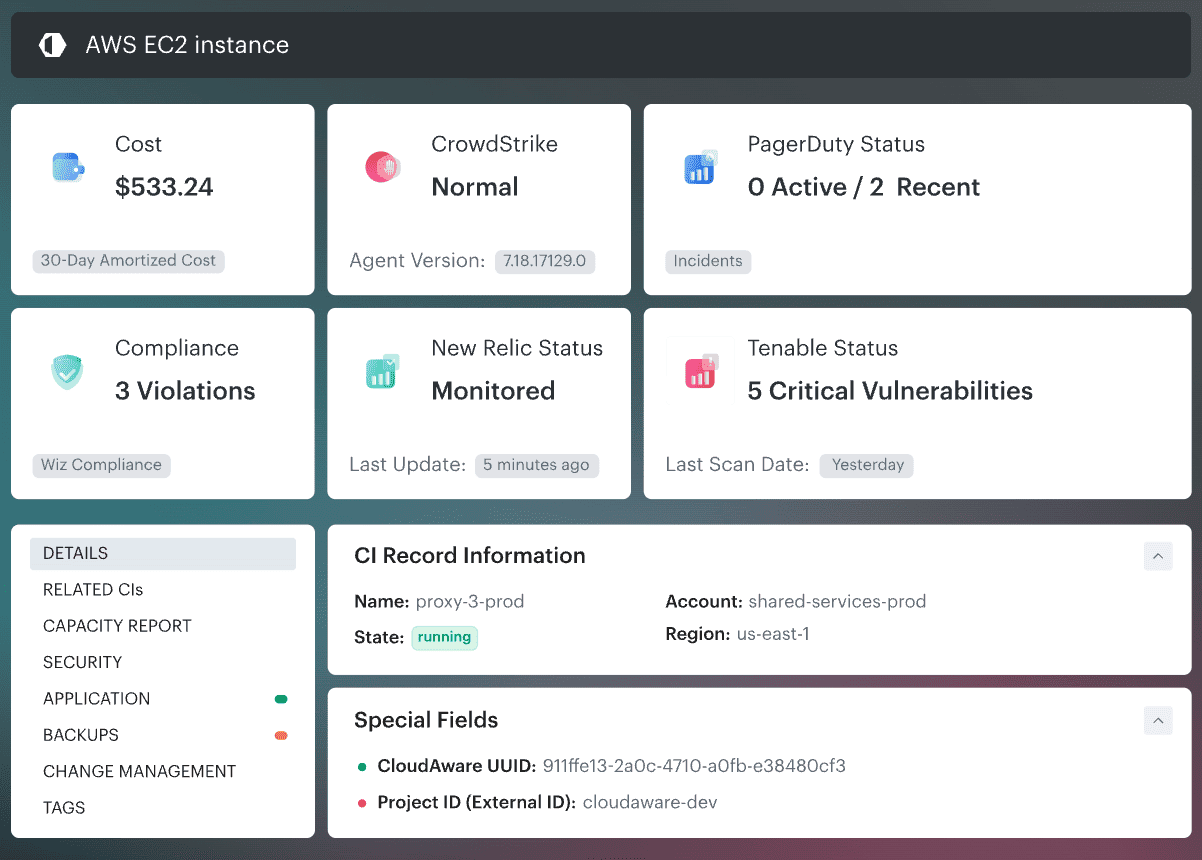Click the CI Record Information heading
The image size is (1202, 860).
pyautogui.click(x=470, y=556)
